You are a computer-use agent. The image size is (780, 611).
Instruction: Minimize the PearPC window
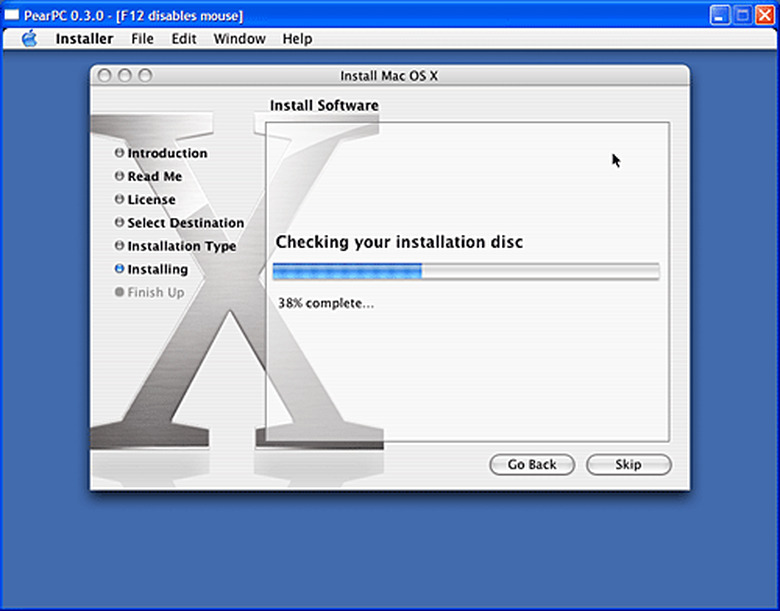[x=719, y=15]
